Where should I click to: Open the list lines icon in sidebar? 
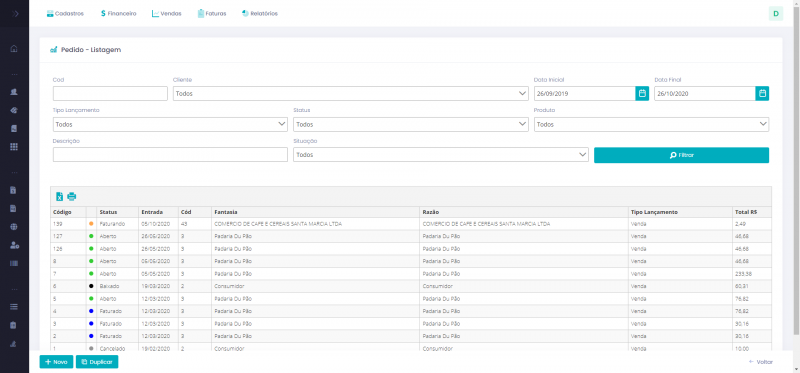14,307
